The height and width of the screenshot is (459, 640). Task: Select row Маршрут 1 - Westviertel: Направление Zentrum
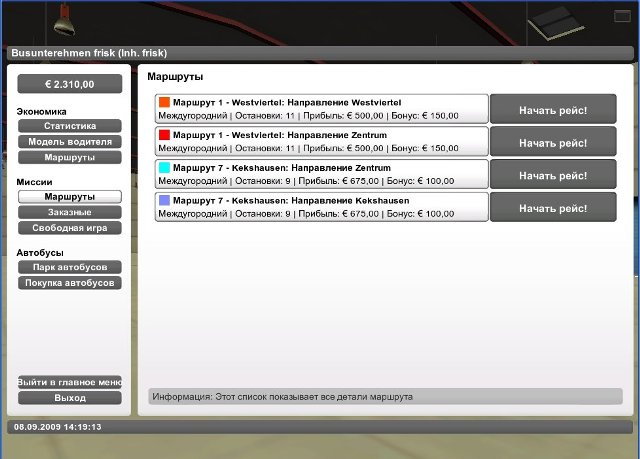pos(322,142)
